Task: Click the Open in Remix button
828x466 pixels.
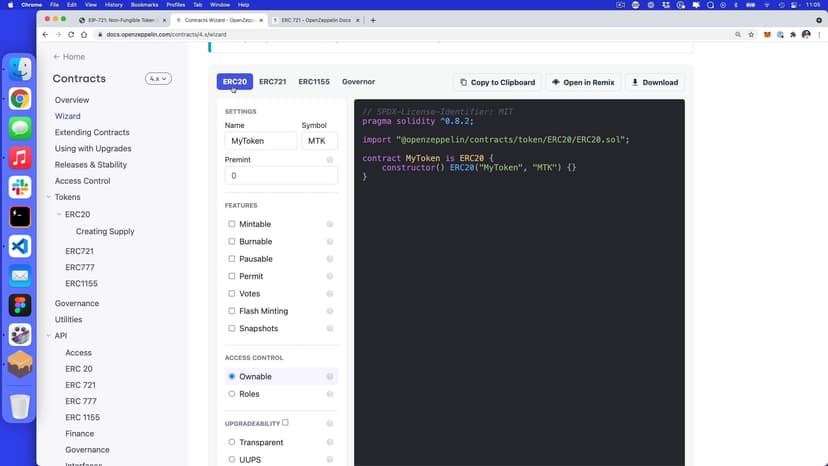Action: click(583, 82)
